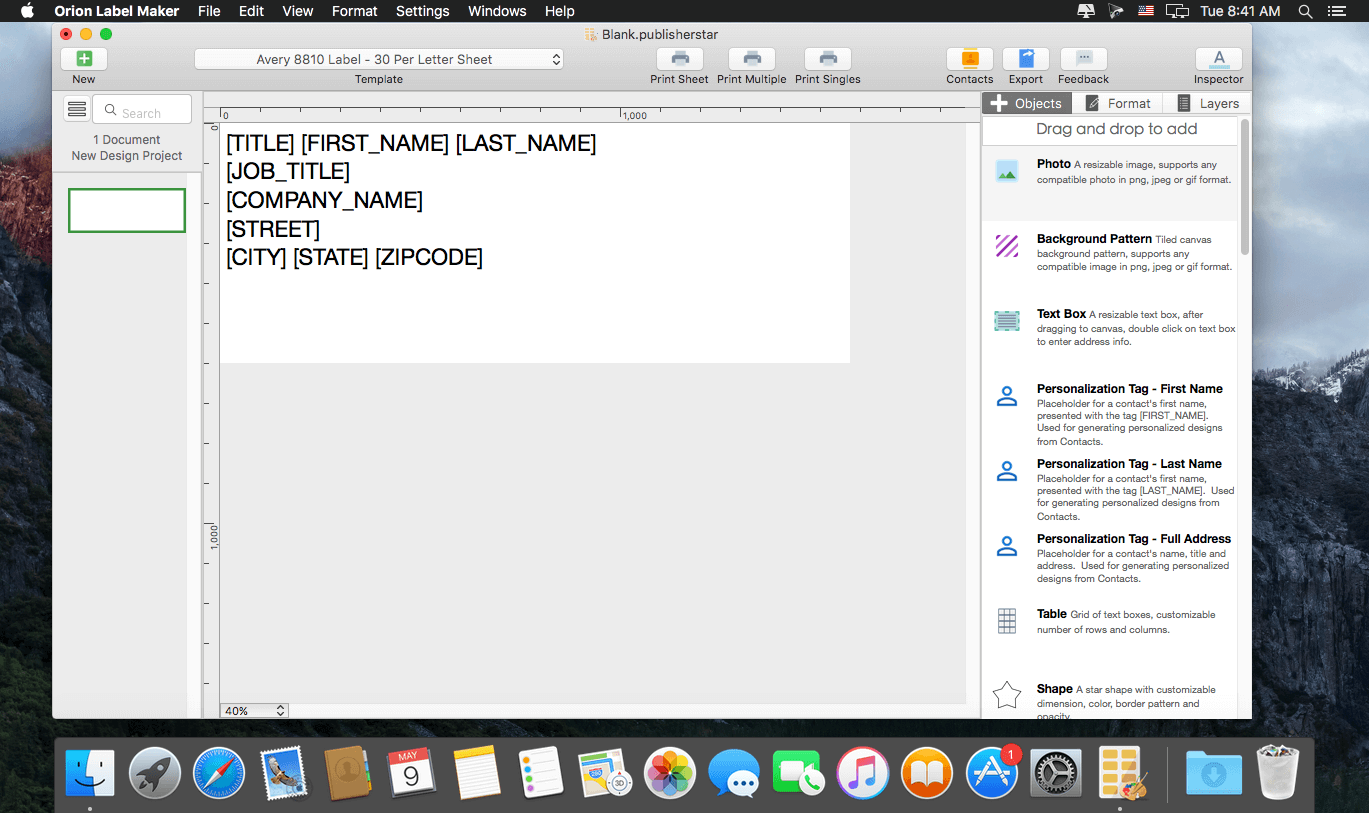Open the Notes app in the Dock
1369x813 pixels.
[476, 773]
